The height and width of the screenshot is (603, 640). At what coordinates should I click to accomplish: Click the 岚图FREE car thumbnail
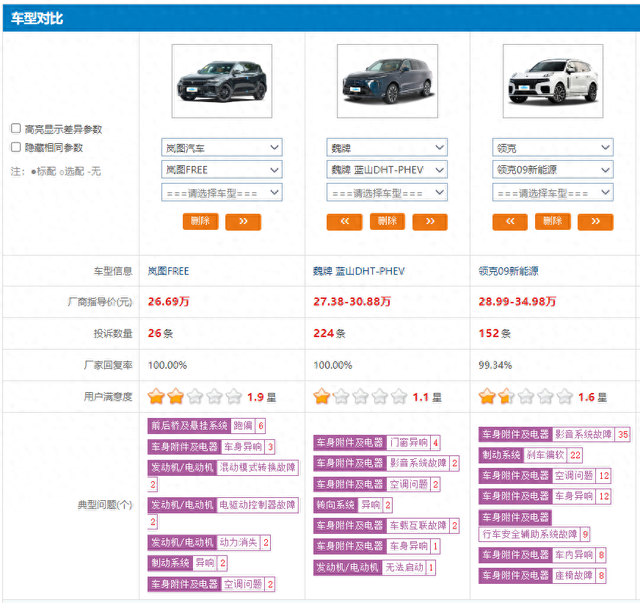tap(222, 81)
